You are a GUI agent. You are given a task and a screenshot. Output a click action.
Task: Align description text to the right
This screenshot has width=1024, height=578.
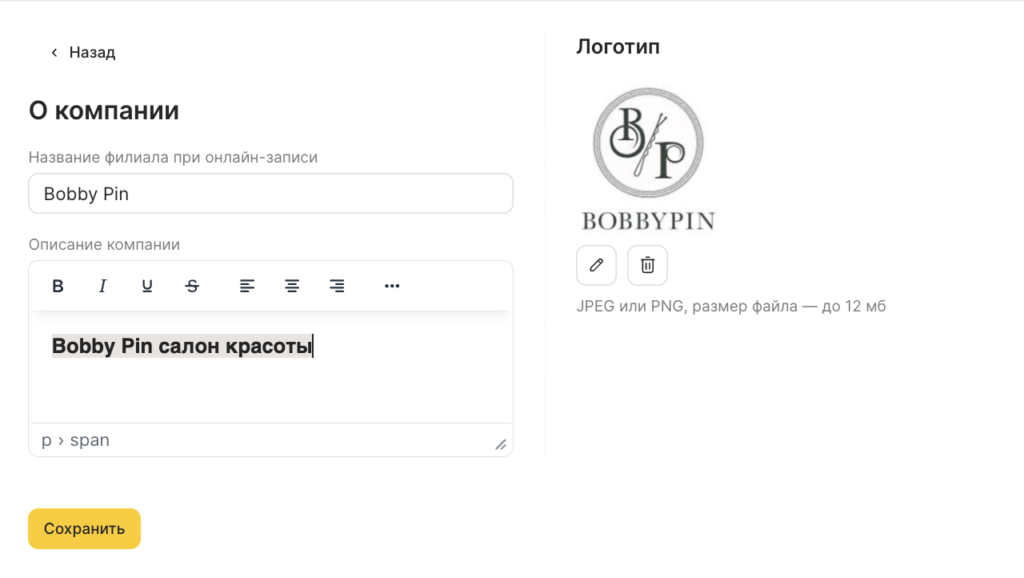pos(337,286)
